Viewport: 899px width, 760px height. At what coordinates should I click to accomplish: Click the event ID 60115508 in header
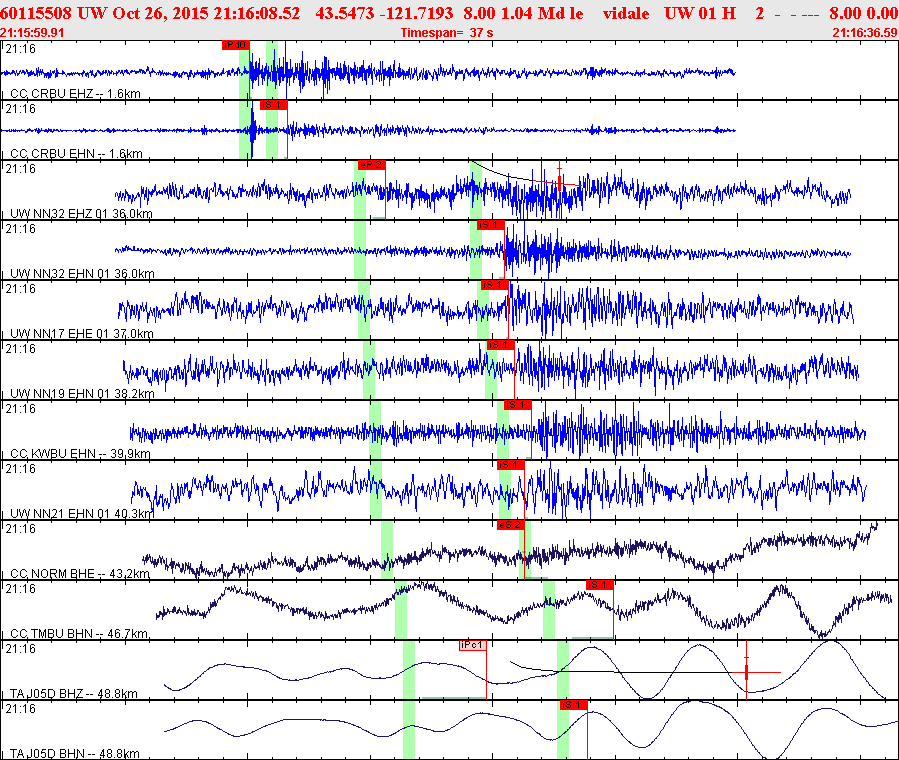[x=36, y=13]
